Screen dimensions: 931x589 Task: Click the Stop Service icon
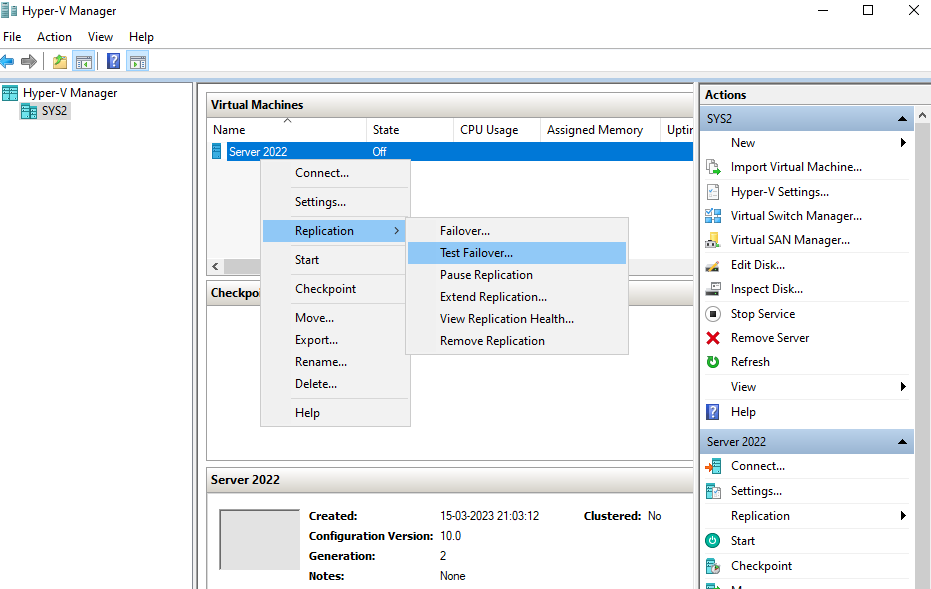coord(713,314)
